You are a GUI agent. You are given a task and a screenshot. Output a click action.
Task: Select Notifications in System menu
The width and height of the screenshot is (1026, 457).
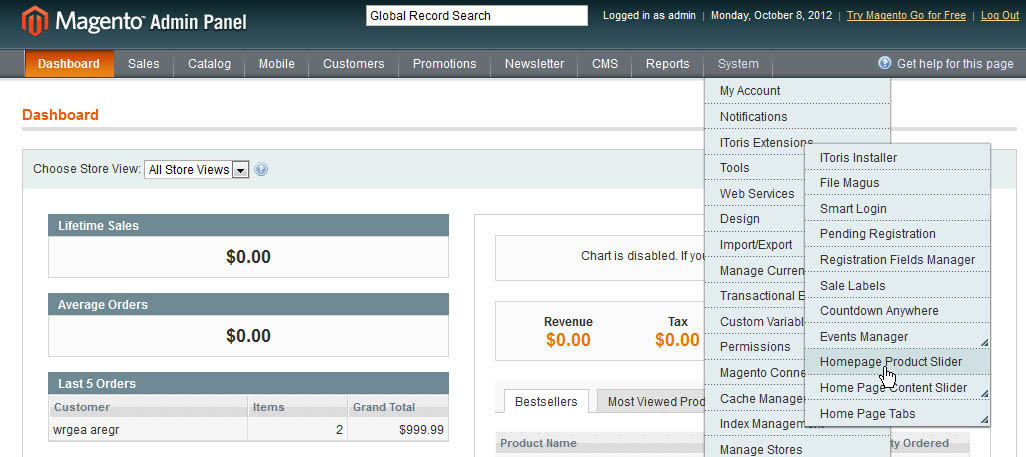[798, 117]
